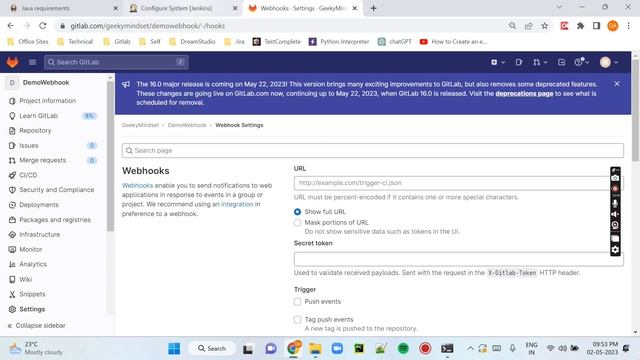Image resolution: width=640 pixels, height=360 pixels.
Task: Open the chatGPT bookmark
Action: point(395,42)
